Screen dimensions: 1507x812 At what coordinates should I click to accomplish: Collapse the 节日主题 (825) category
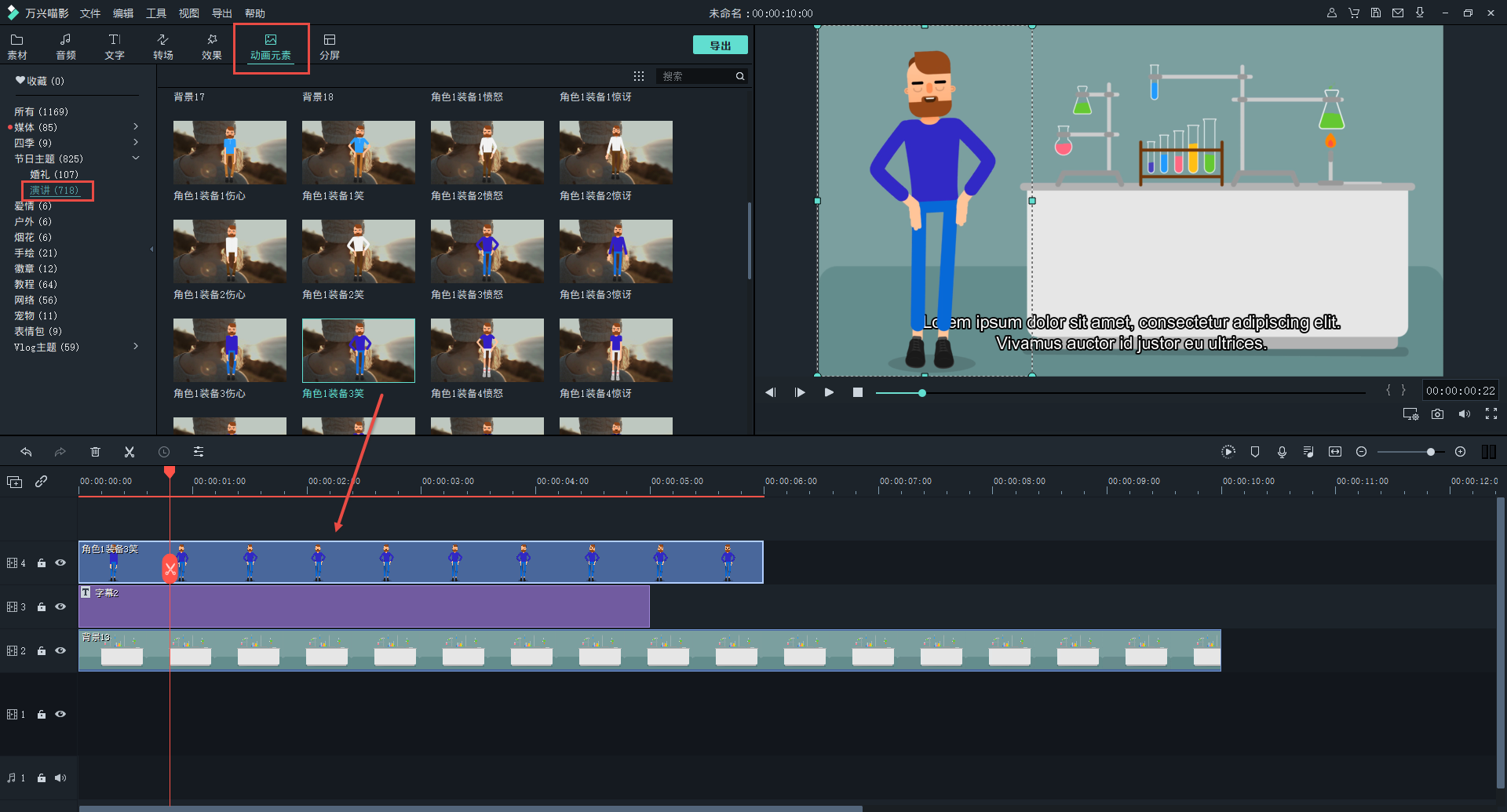(x=136, y=158)
